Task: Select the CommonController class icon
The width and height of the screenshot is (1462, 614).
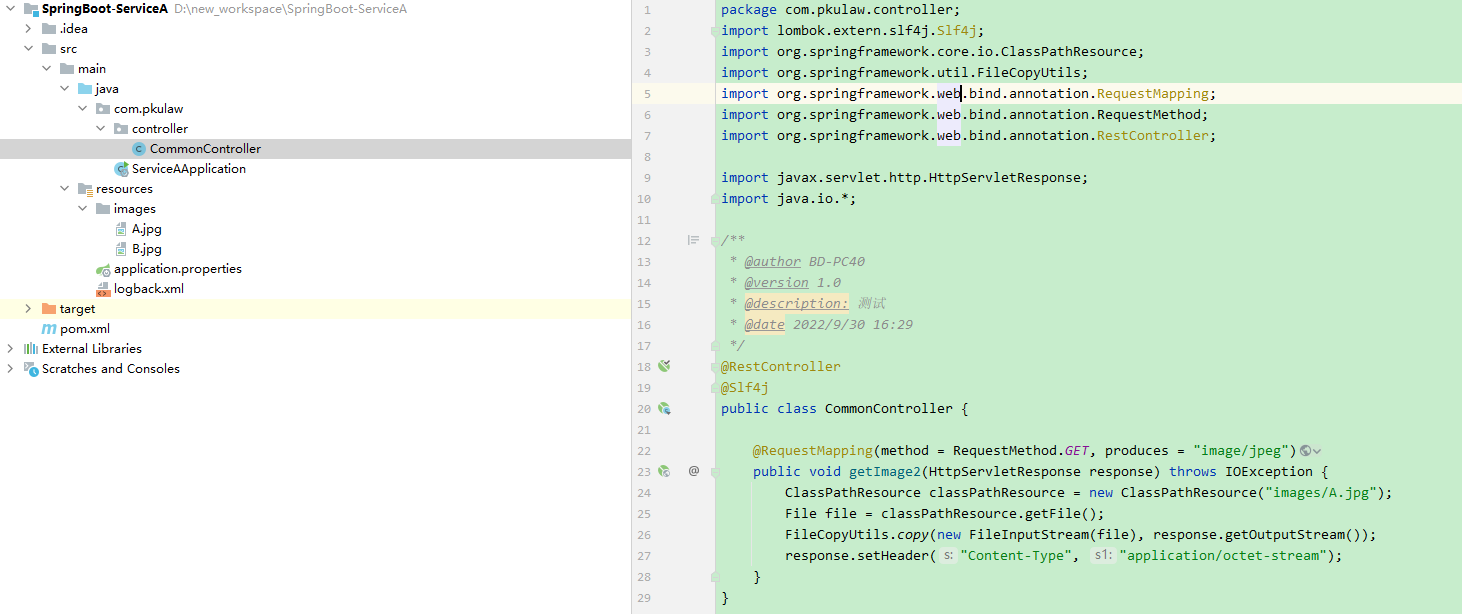Action: [x=139, y=149]
